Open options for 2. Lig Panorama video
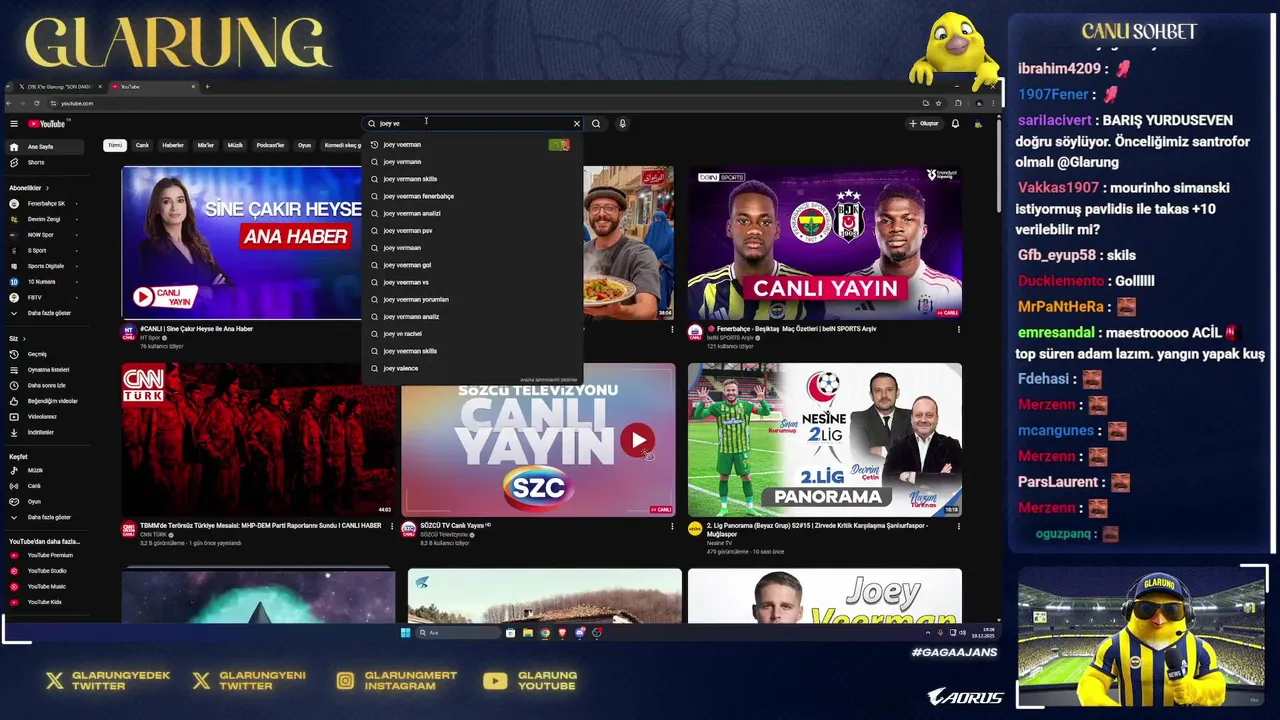The image size is (1280, 720). tap(958, 526)
